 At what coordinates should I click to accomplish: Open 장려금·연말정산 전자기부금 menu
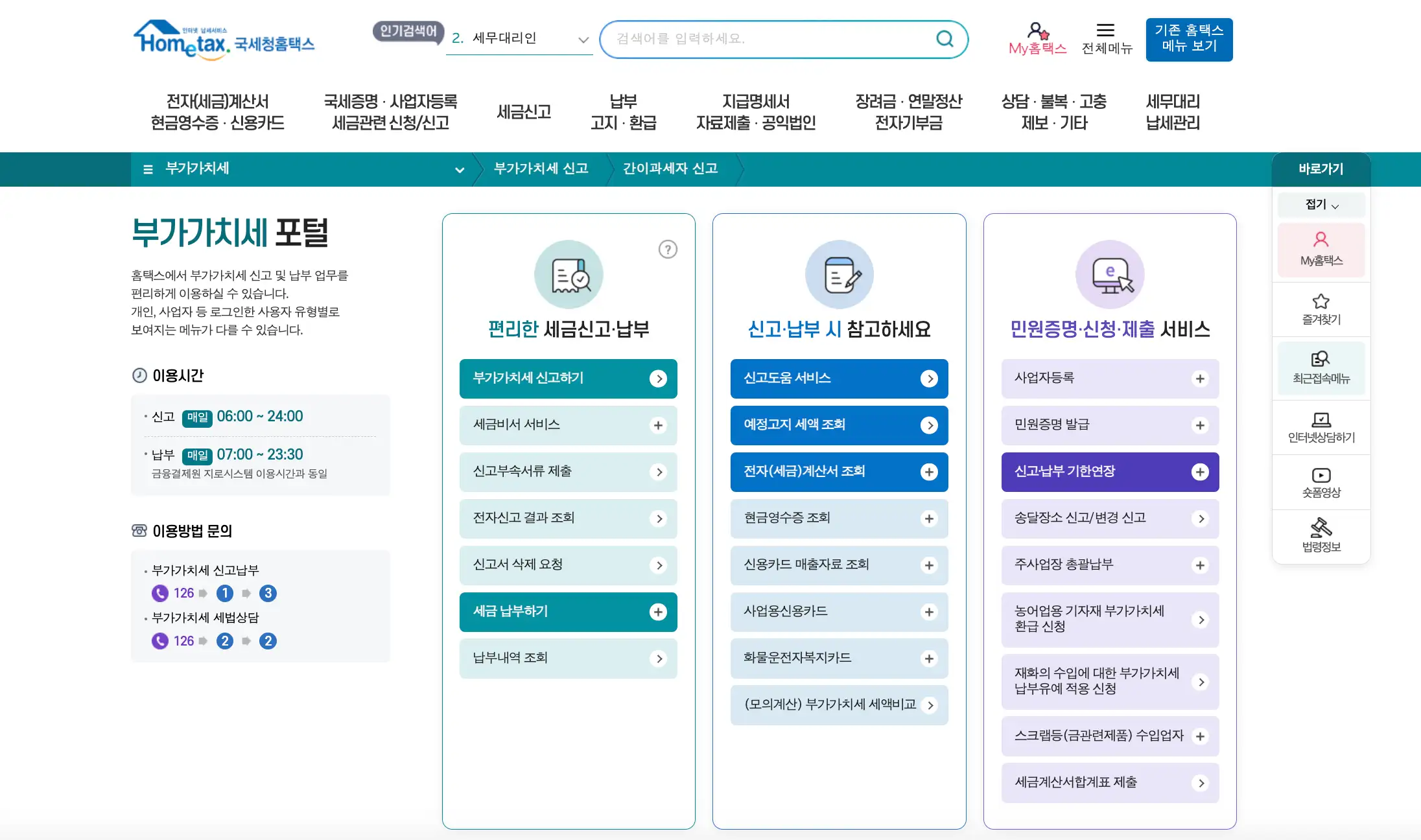pos(908,112)
